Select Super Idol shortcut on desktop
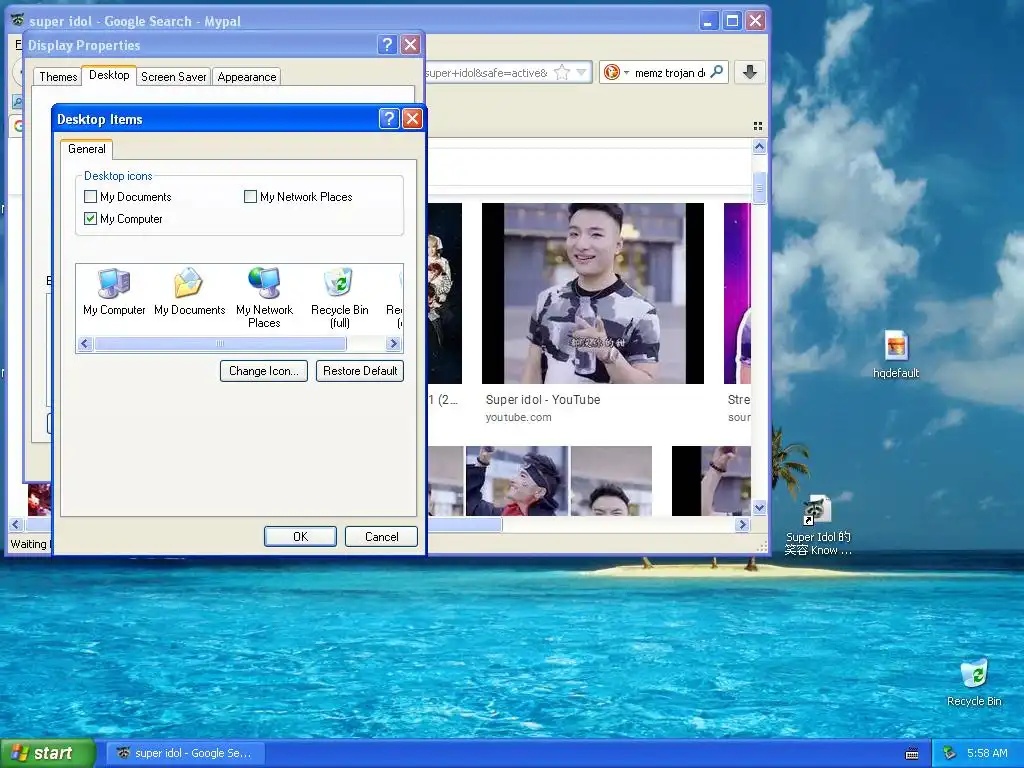 [x=818, y=526]
